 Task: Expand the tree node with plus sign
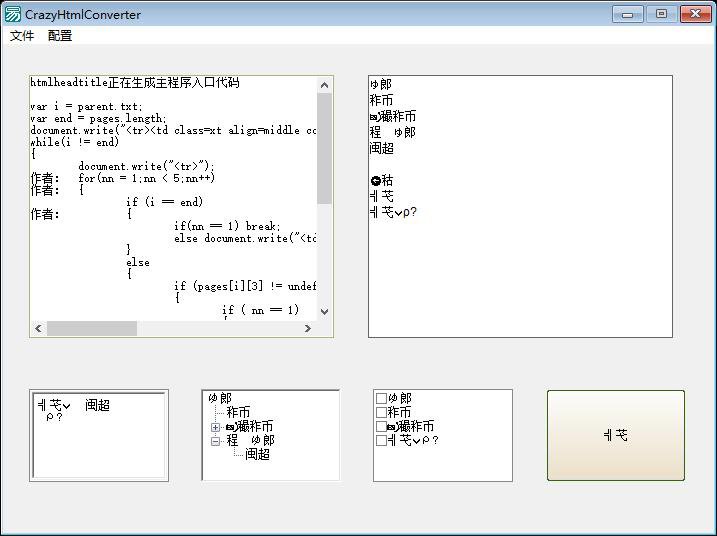pos(215,427)
